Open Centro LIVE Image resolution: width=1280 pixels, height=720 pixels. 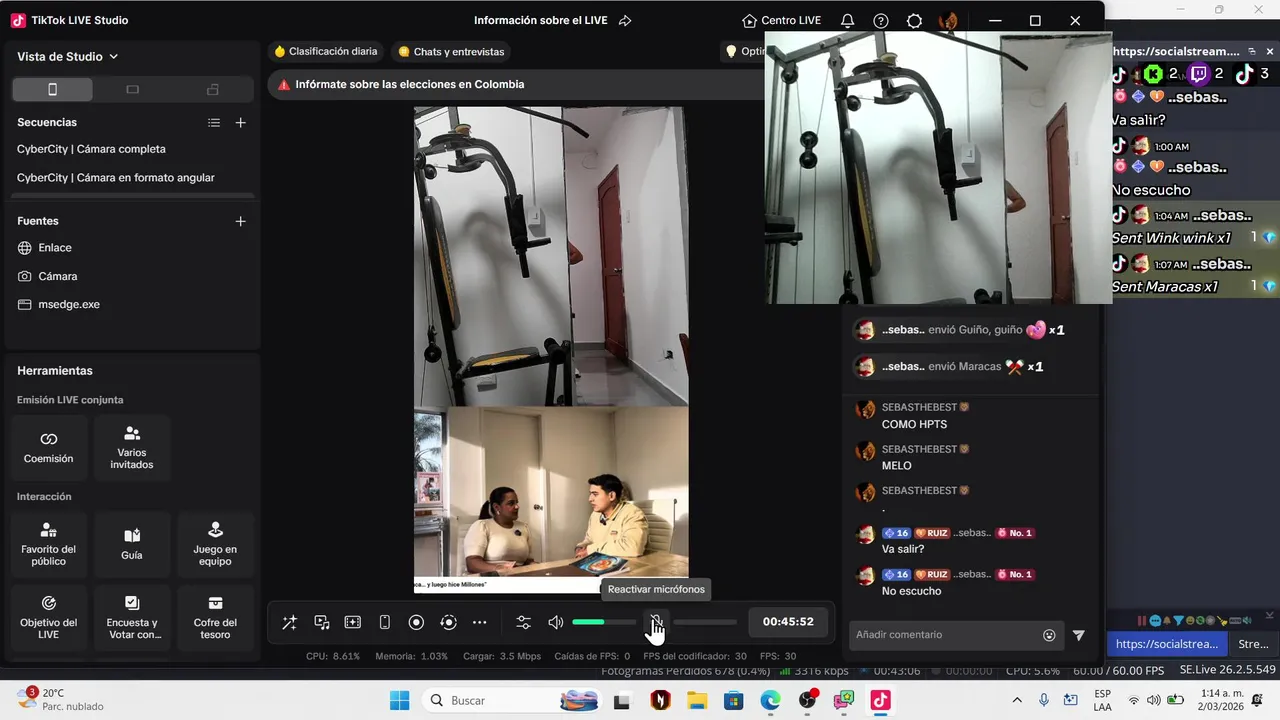782,21
